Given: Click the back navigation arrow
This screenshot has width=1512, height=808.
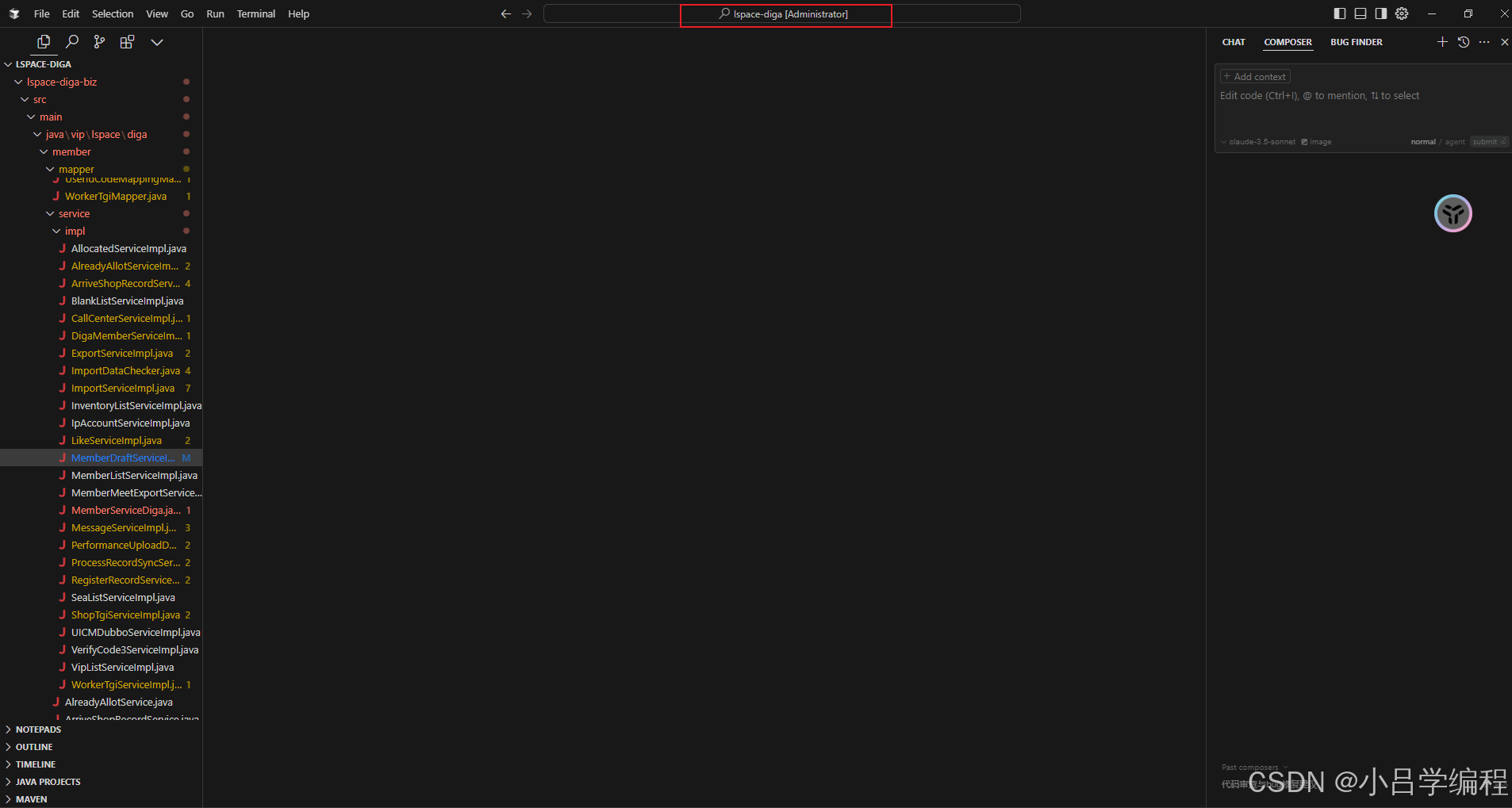Looking at the screenshot, I should coord(505,13).
